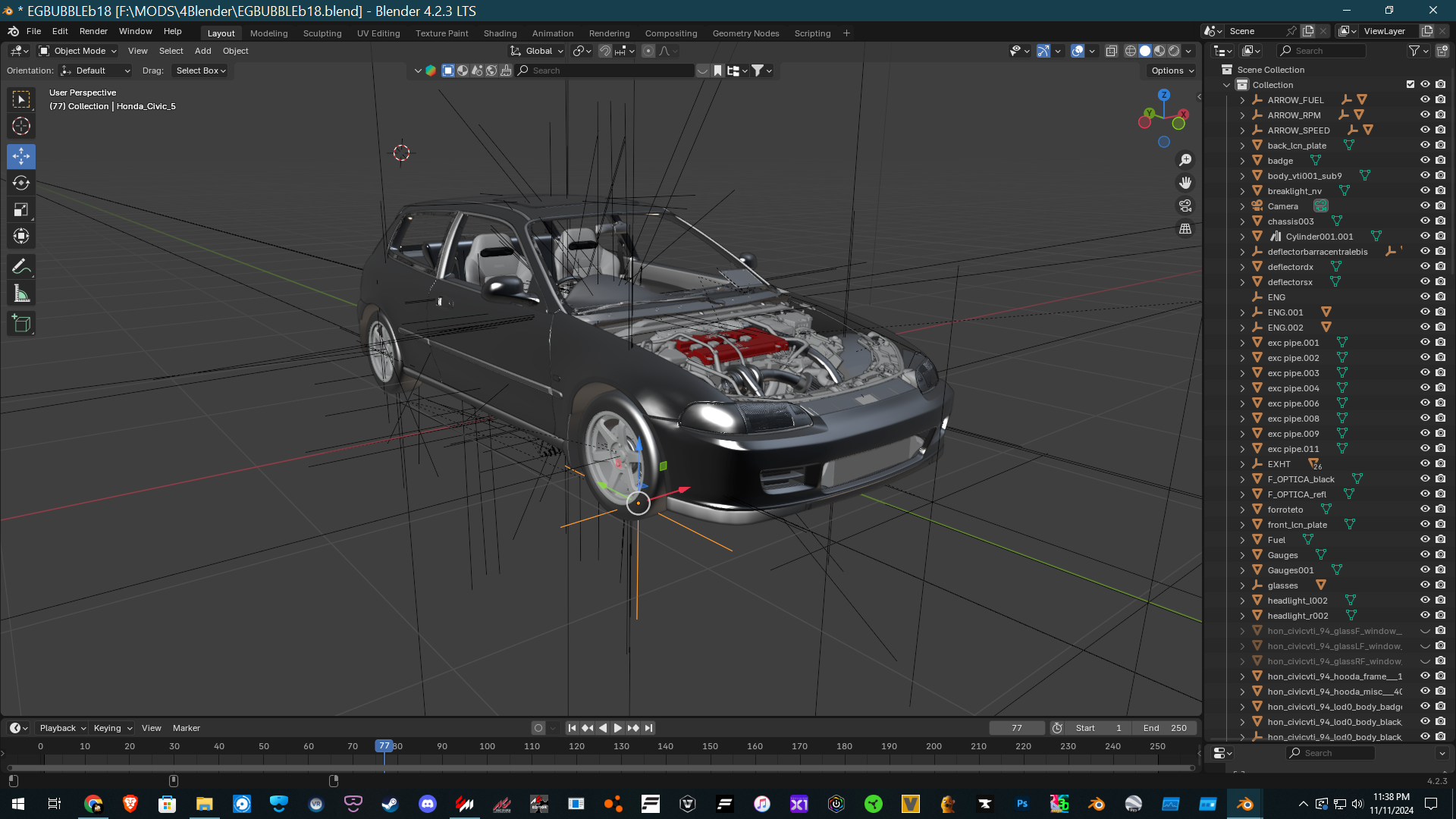
Task: Expand body_vti001_sub9 in outliner
Action: point(1242,176)
